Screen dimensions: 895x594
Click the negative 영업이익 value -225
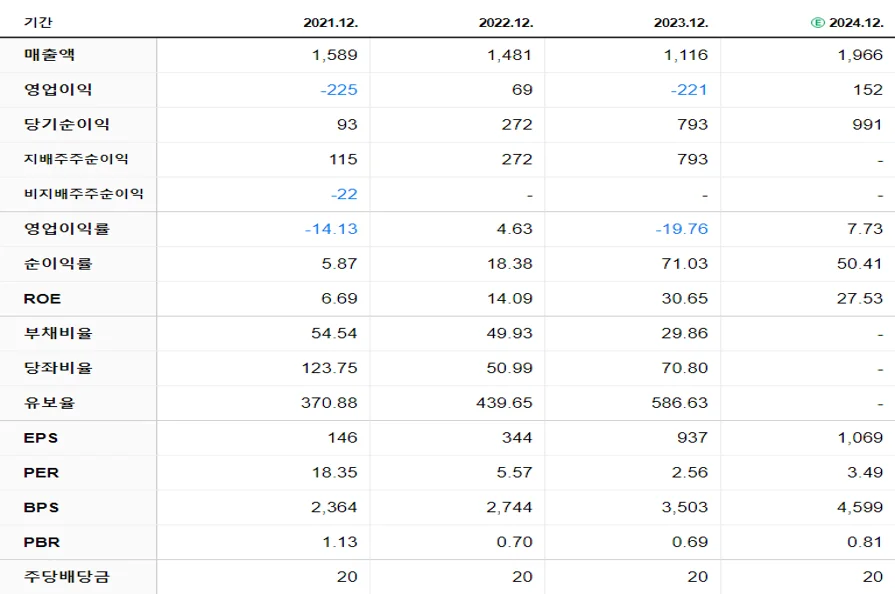pos(339,90)
